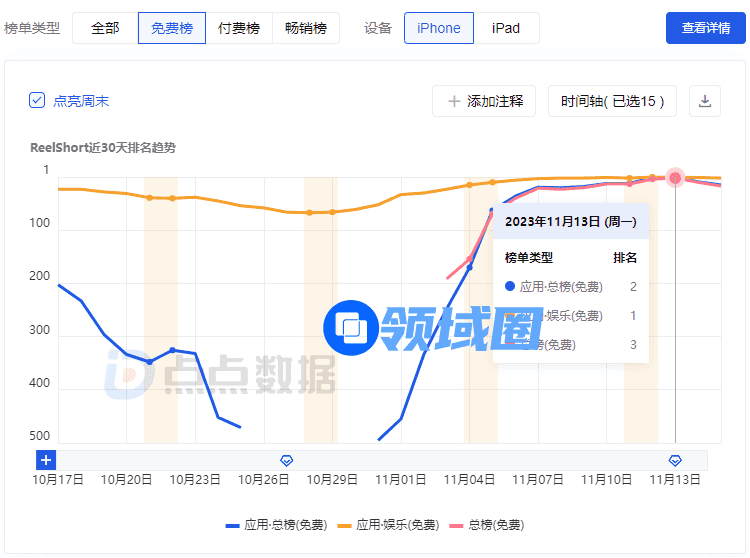750x558 pixels.
Task: Switch to the 付费榜 tab
Action: 239,28
